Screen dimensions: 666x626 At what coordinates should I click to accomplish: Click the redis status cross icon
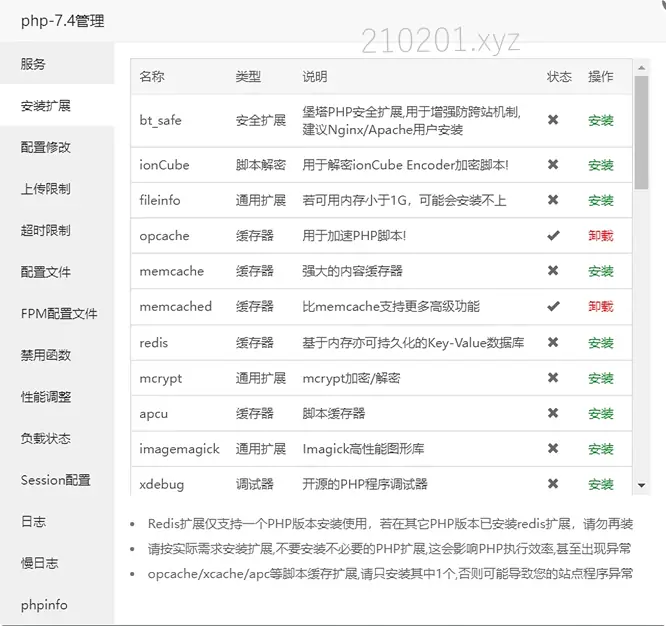point(553,342)
